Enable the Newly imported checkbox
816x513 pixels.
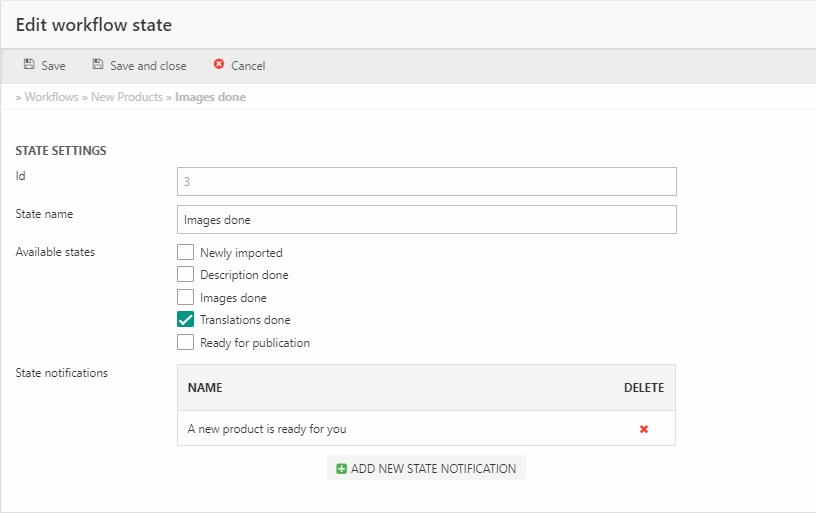(185, 252)
